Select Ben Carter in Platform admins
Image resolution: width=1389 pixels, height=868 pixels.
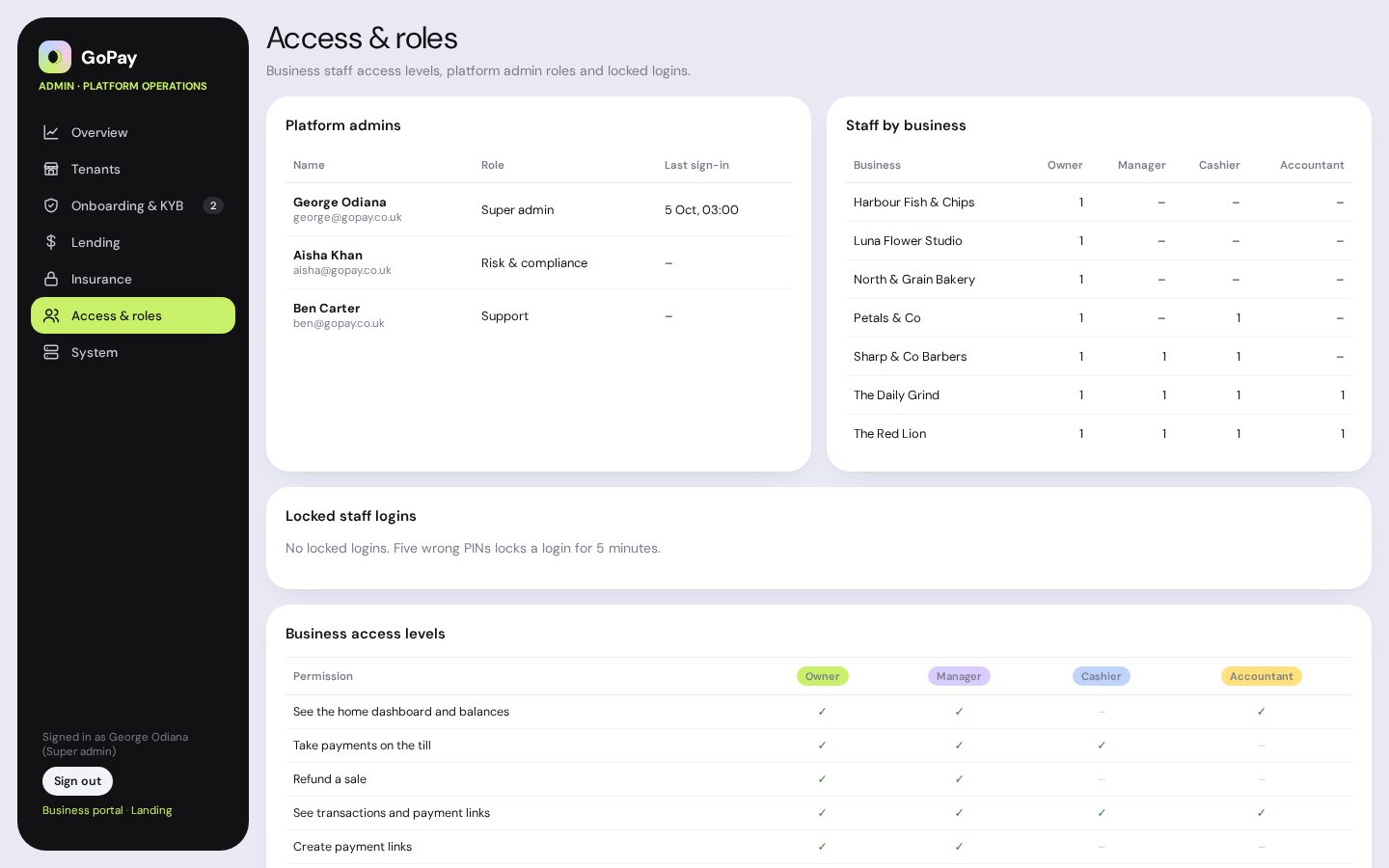(x=538, y=315)
